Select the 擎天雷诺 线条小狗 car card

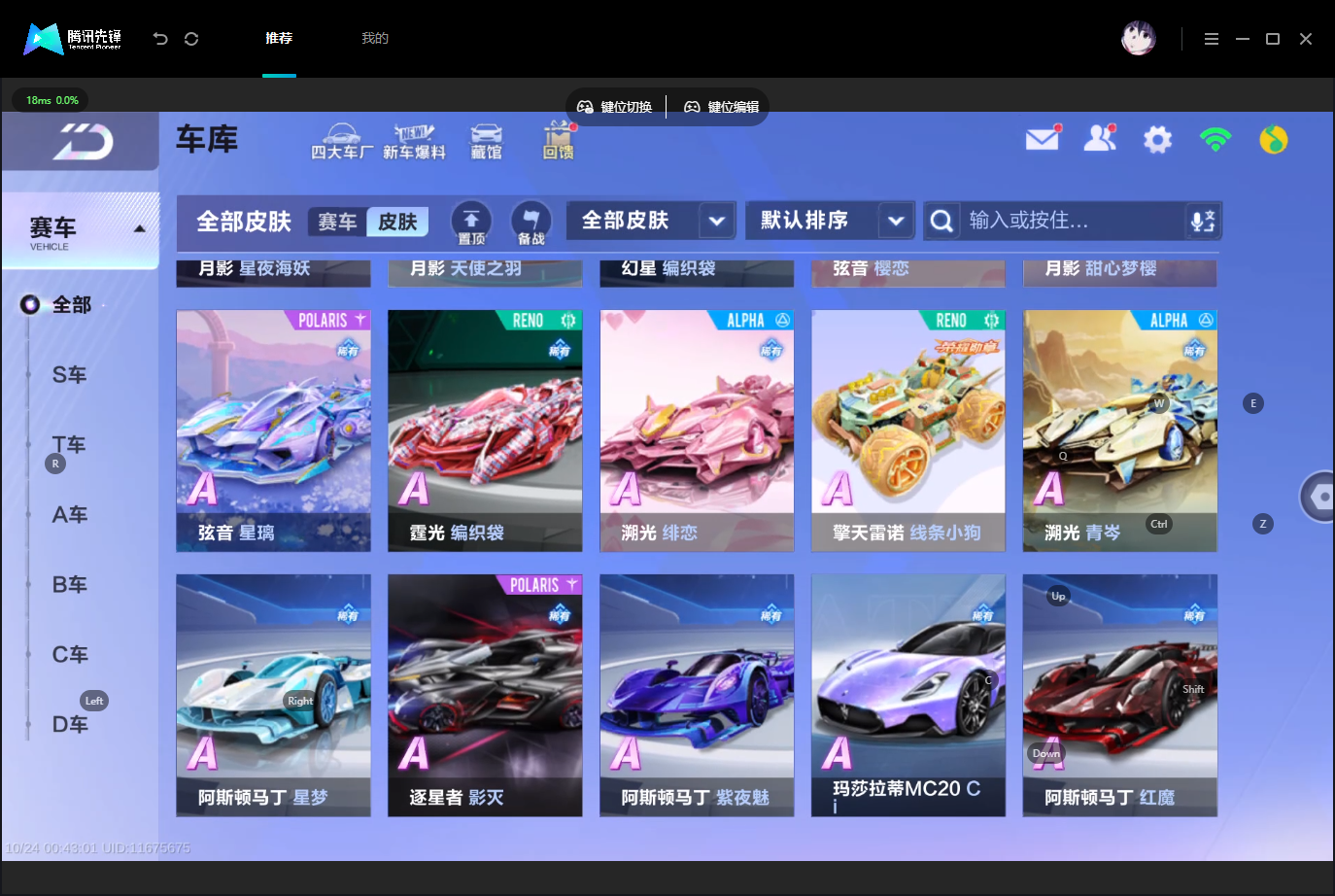tap(908, 431)
